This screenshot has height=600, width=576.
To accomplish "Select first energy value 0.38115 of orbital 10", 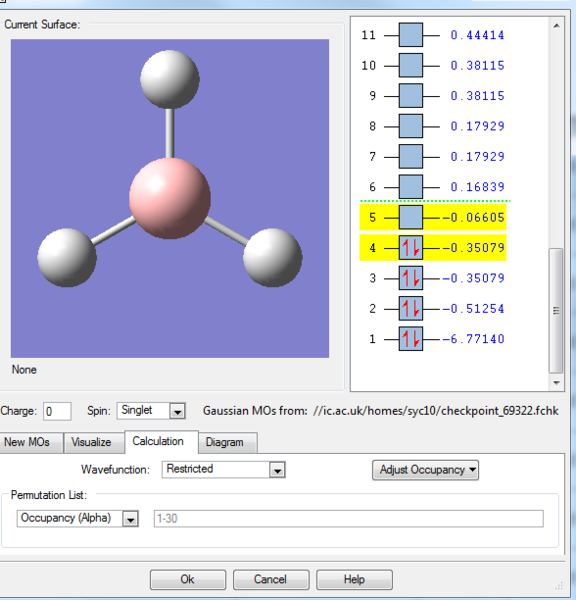I will pos(477,65).
